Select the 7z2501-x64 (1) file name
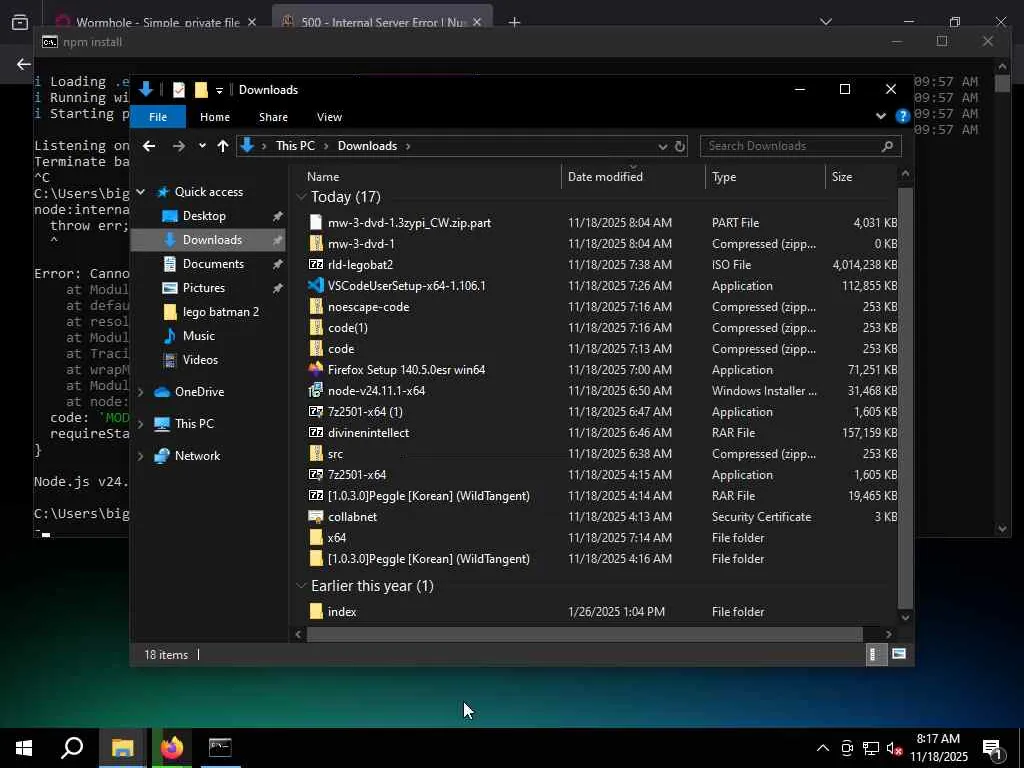Image resolution: width=1024 pixels, height=768 pixels. pos(365,412)
